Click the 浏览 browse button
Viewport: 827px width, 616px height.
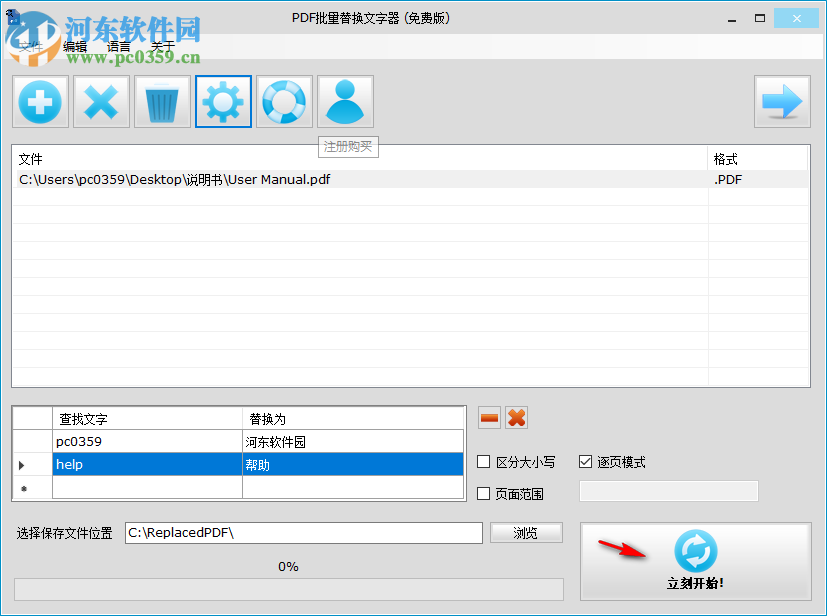pos(527,532)
